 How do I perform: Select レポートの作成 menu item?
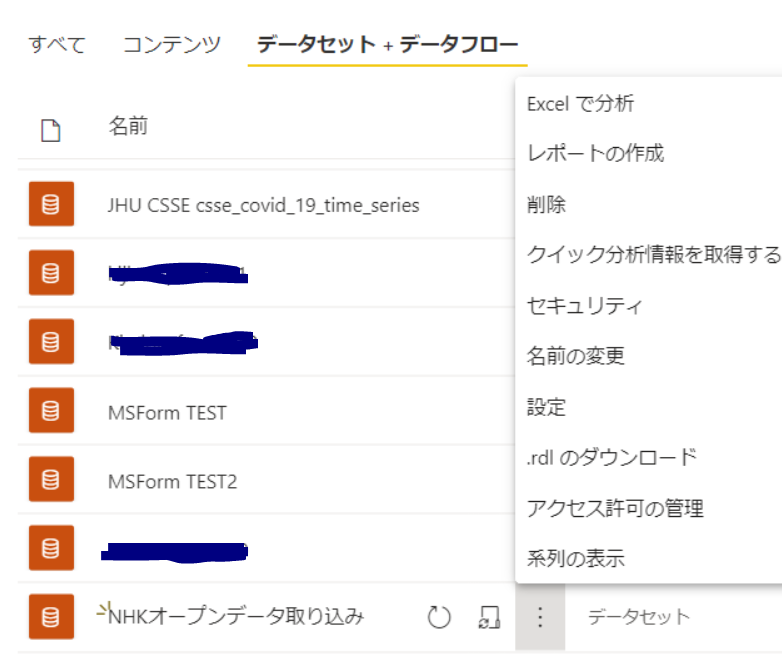(x=596, y=153)
